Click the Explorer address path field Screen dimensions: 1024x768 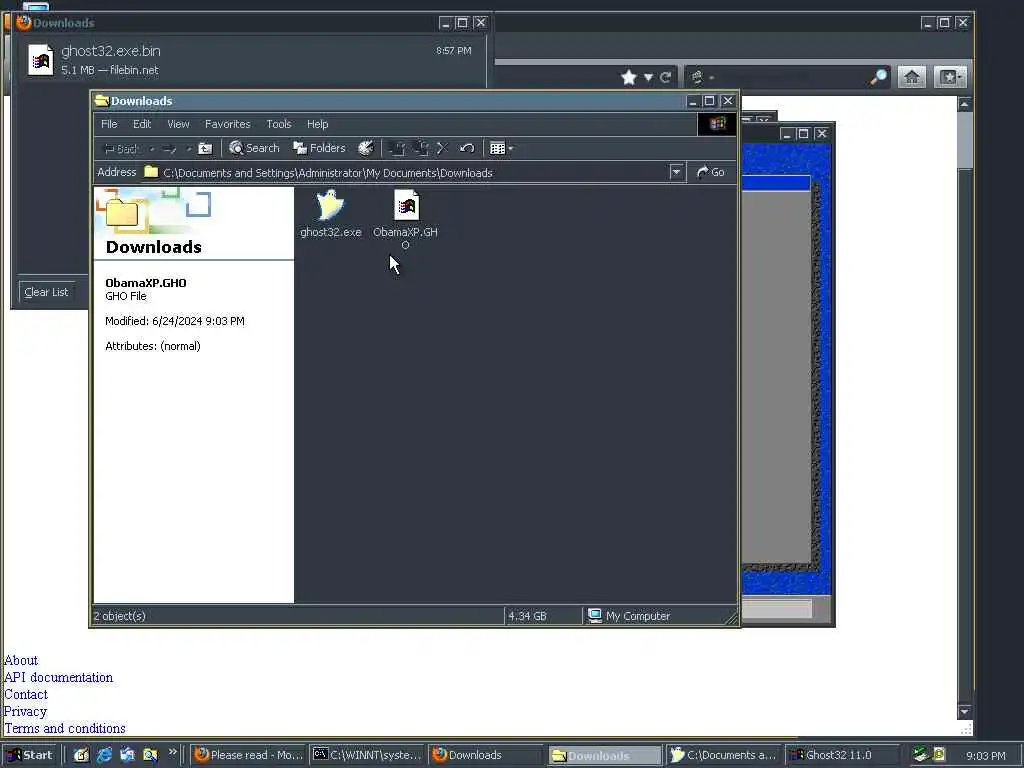click(x=414, y=172)
